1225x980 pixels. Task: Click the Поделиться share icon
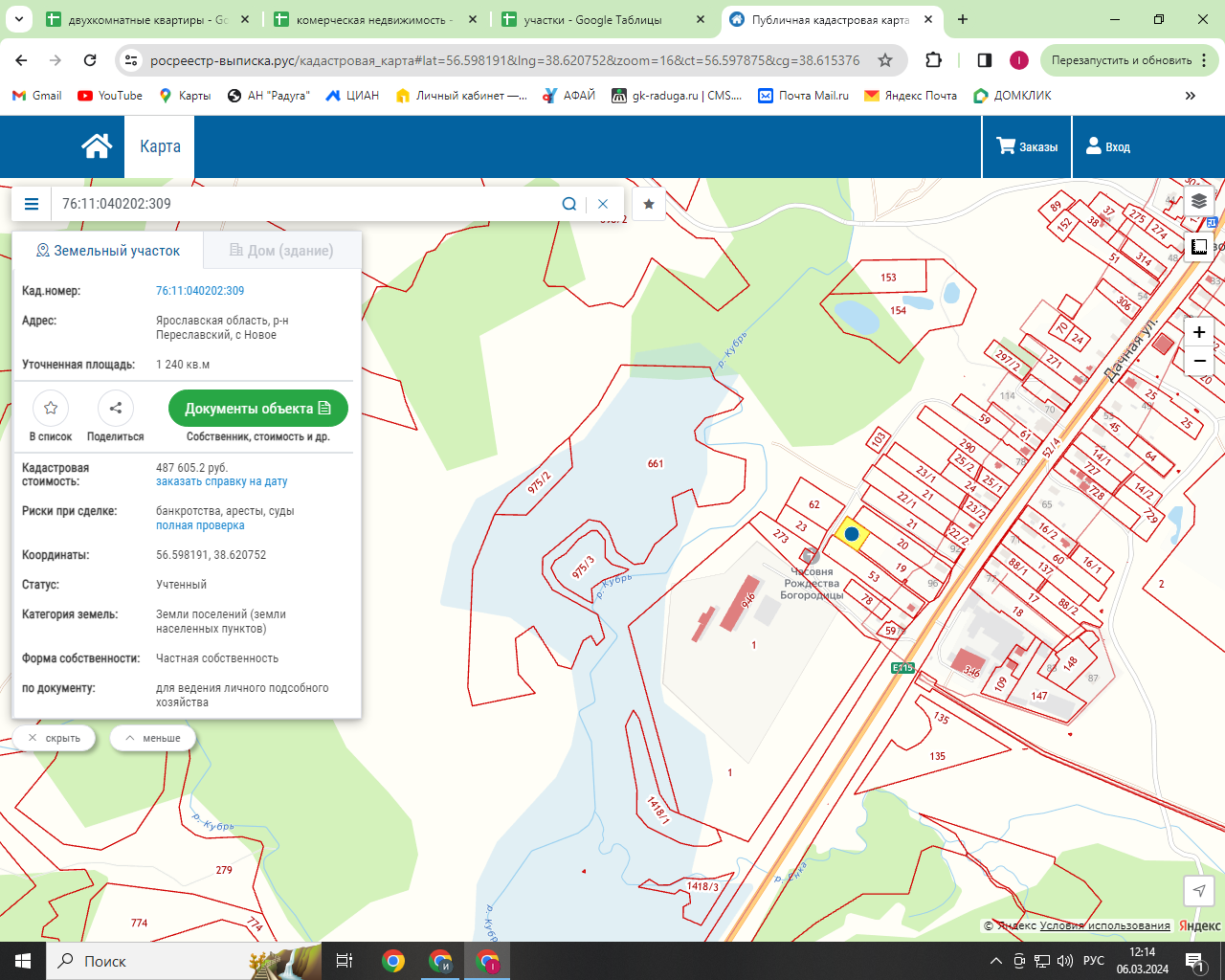click(116, 409)
